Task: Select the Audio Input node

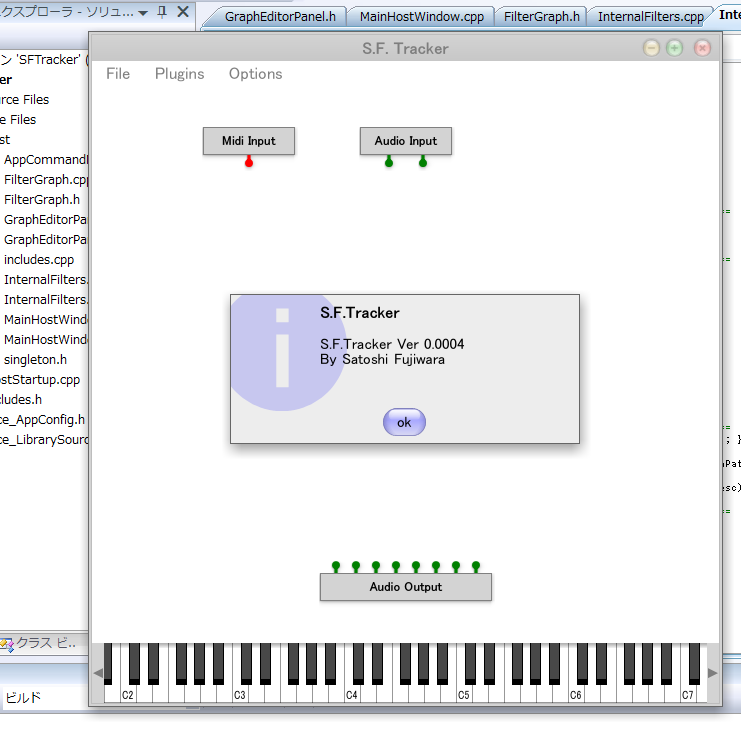Action: (x=406, y=141)
